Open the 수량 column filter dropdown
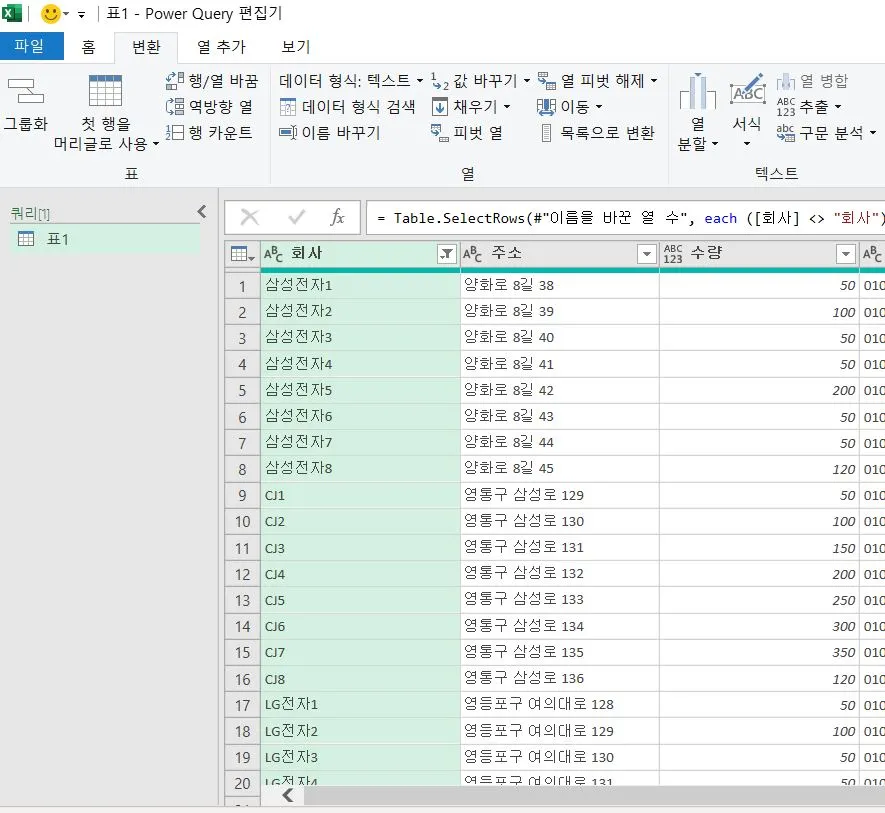The width and height of the screenshot is (885, 813). pyautogui.click(x=845, y=254)
